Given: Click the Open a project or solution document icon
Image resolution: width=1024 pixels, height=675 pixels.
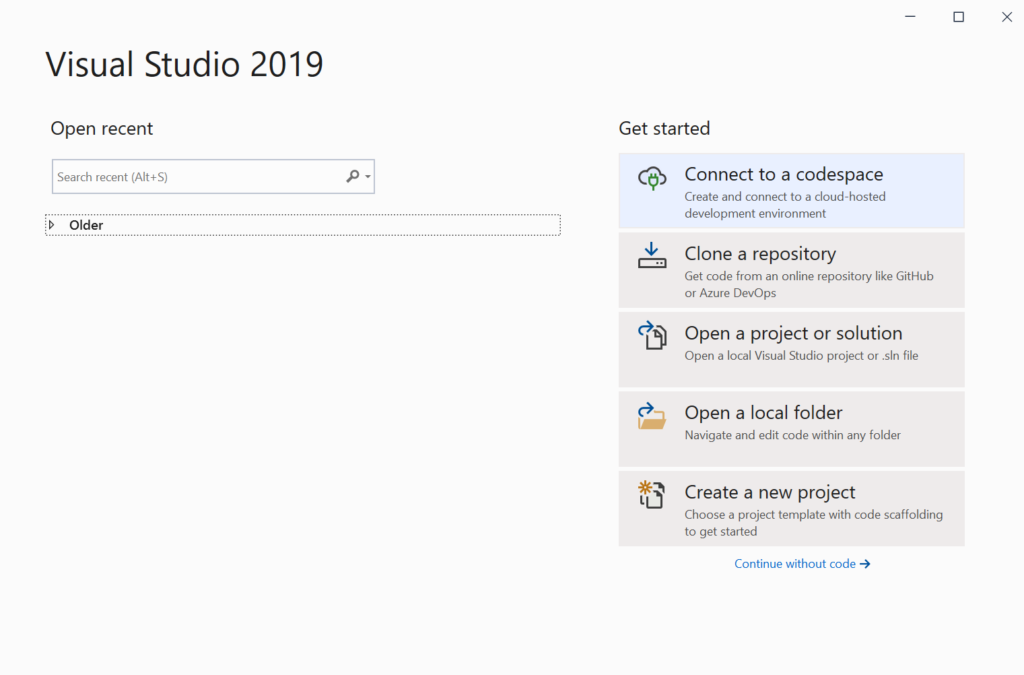Looking at the screenshot, I should tap(652, 337).
